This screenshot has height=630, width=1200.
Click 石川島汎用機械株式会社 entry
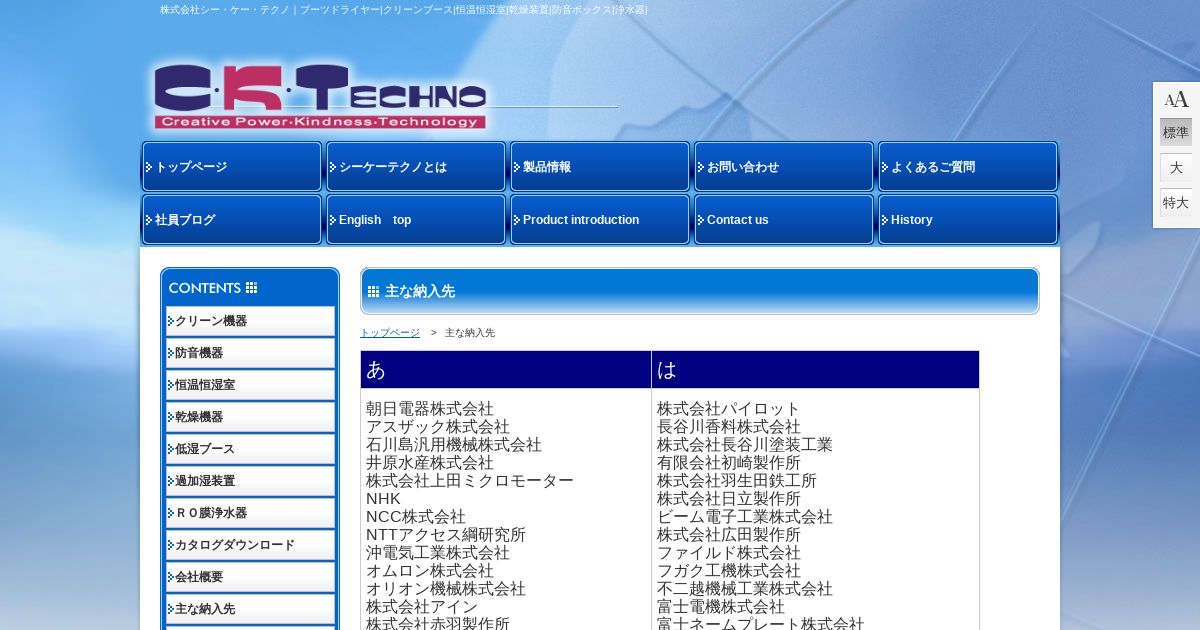click(x=454, y=445)
